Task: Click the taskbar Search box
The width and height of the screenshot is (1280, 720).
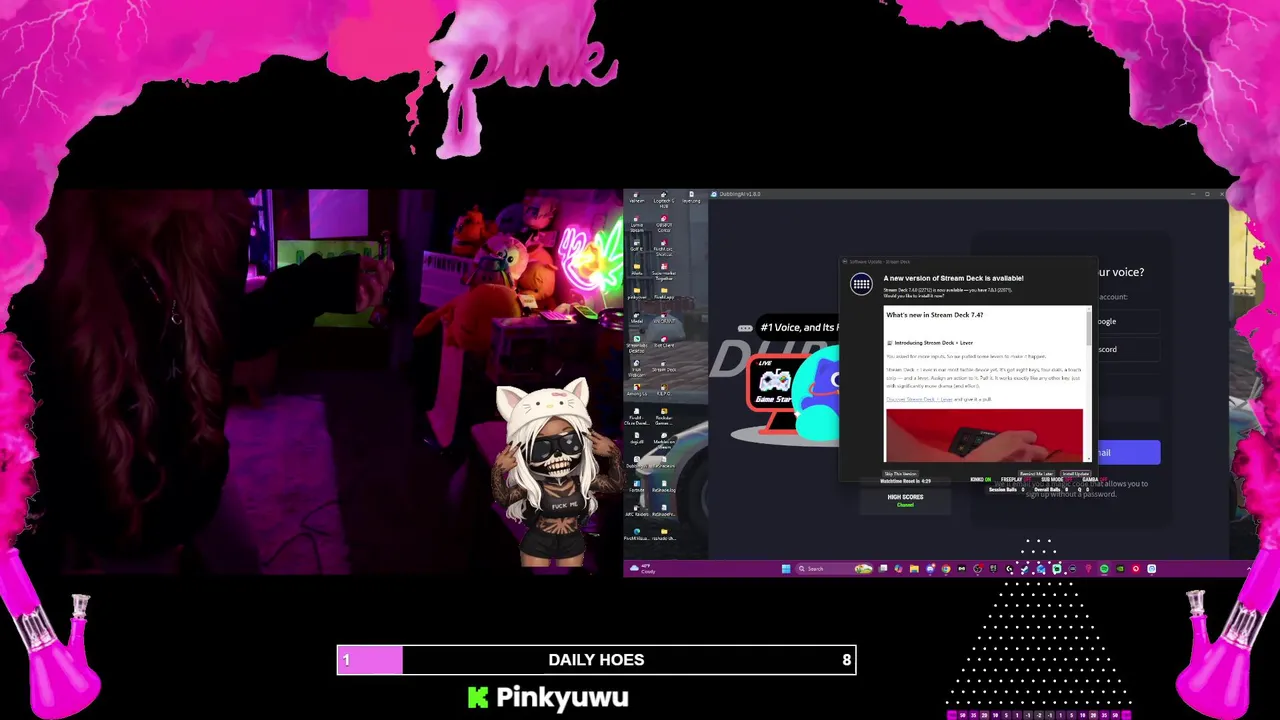Action: coord(835,569)
